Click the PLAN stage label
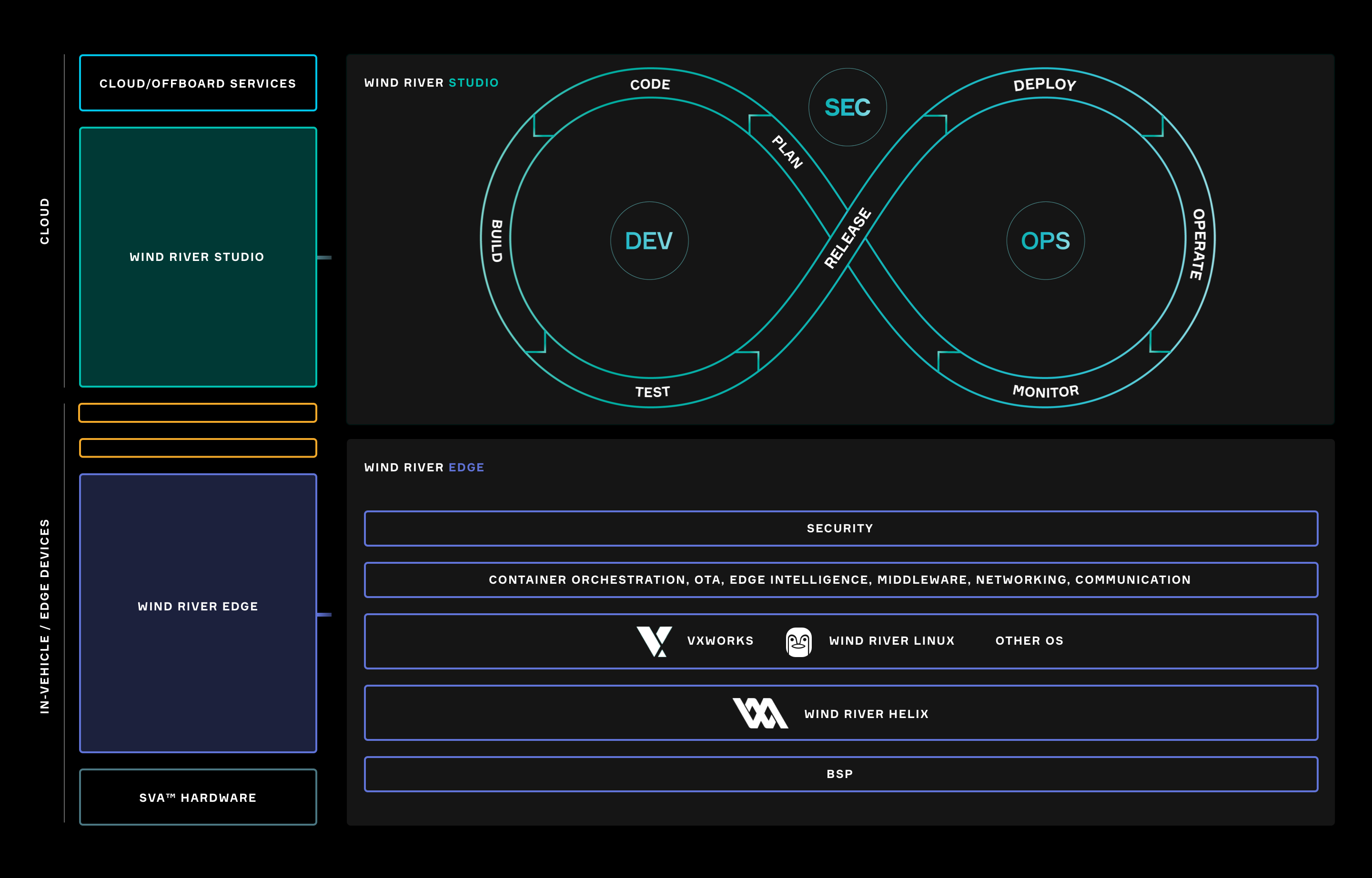 pos(787,152)
